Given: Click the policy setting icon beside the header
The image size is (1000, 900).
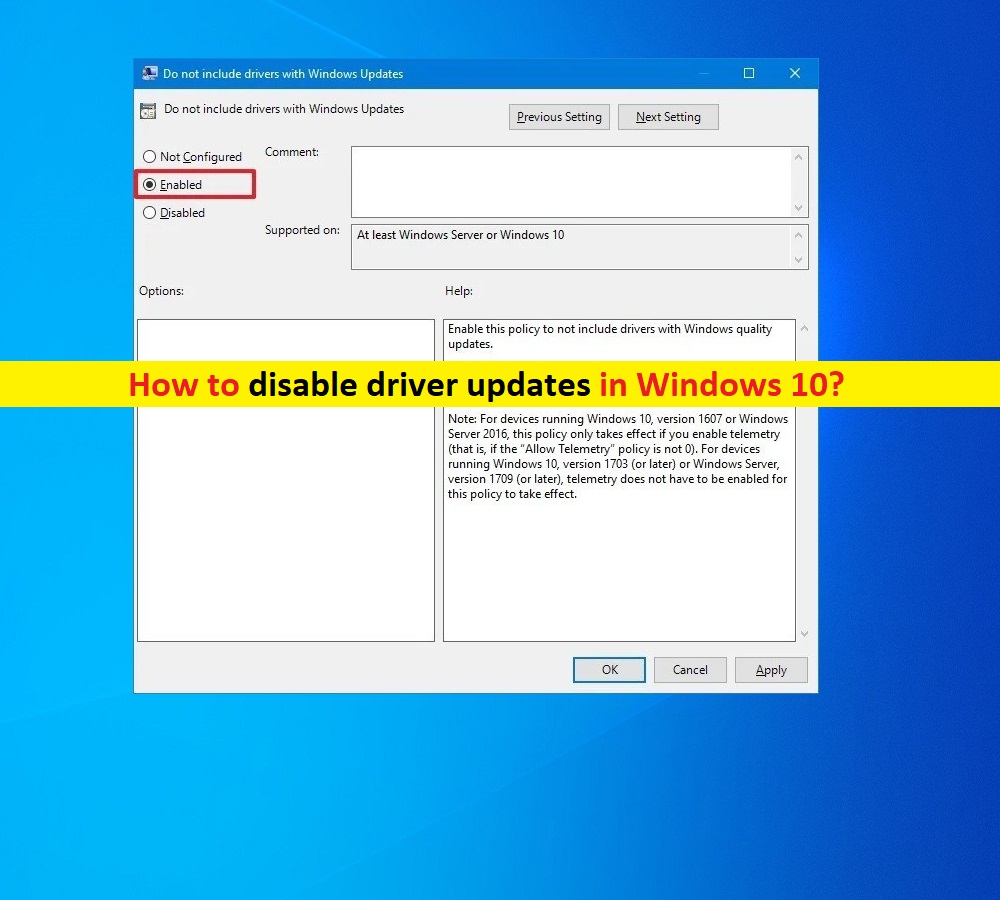Looking at the screenshot, I should click(148, 110).
